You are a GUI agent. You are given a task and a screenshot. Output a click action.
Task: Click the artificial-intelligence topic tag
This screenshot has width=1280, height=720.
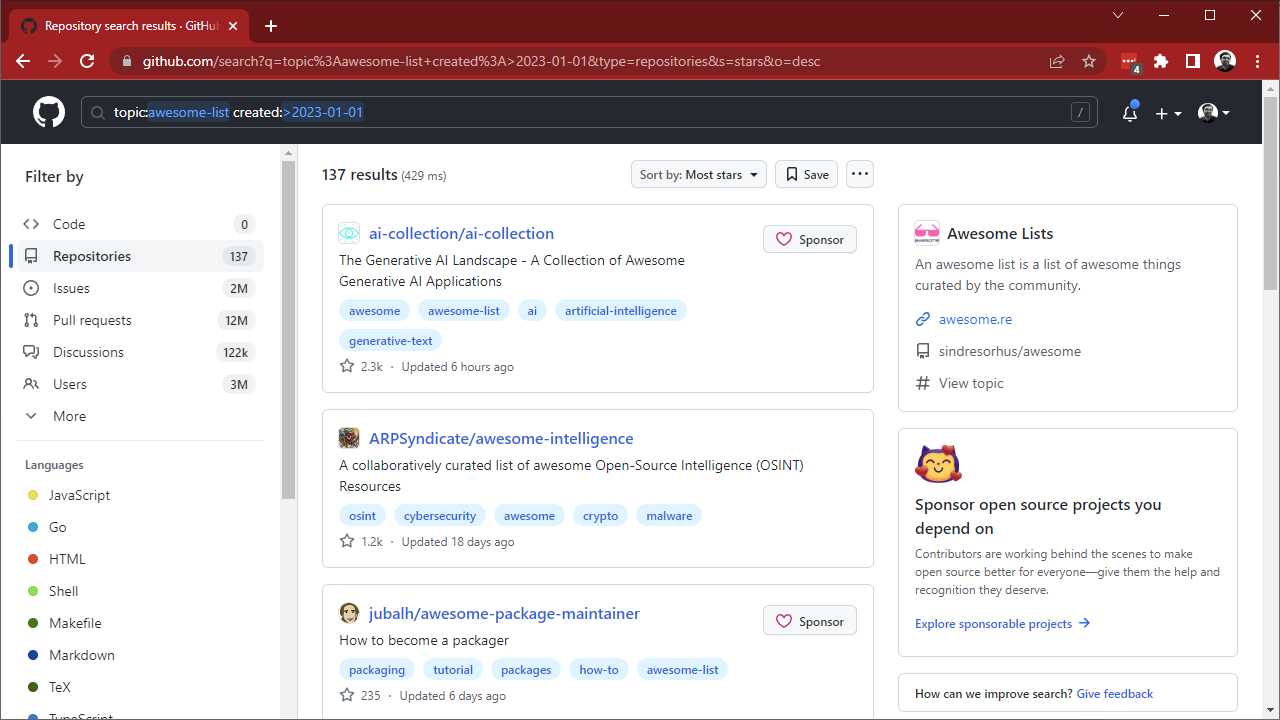tap(621, 311)
